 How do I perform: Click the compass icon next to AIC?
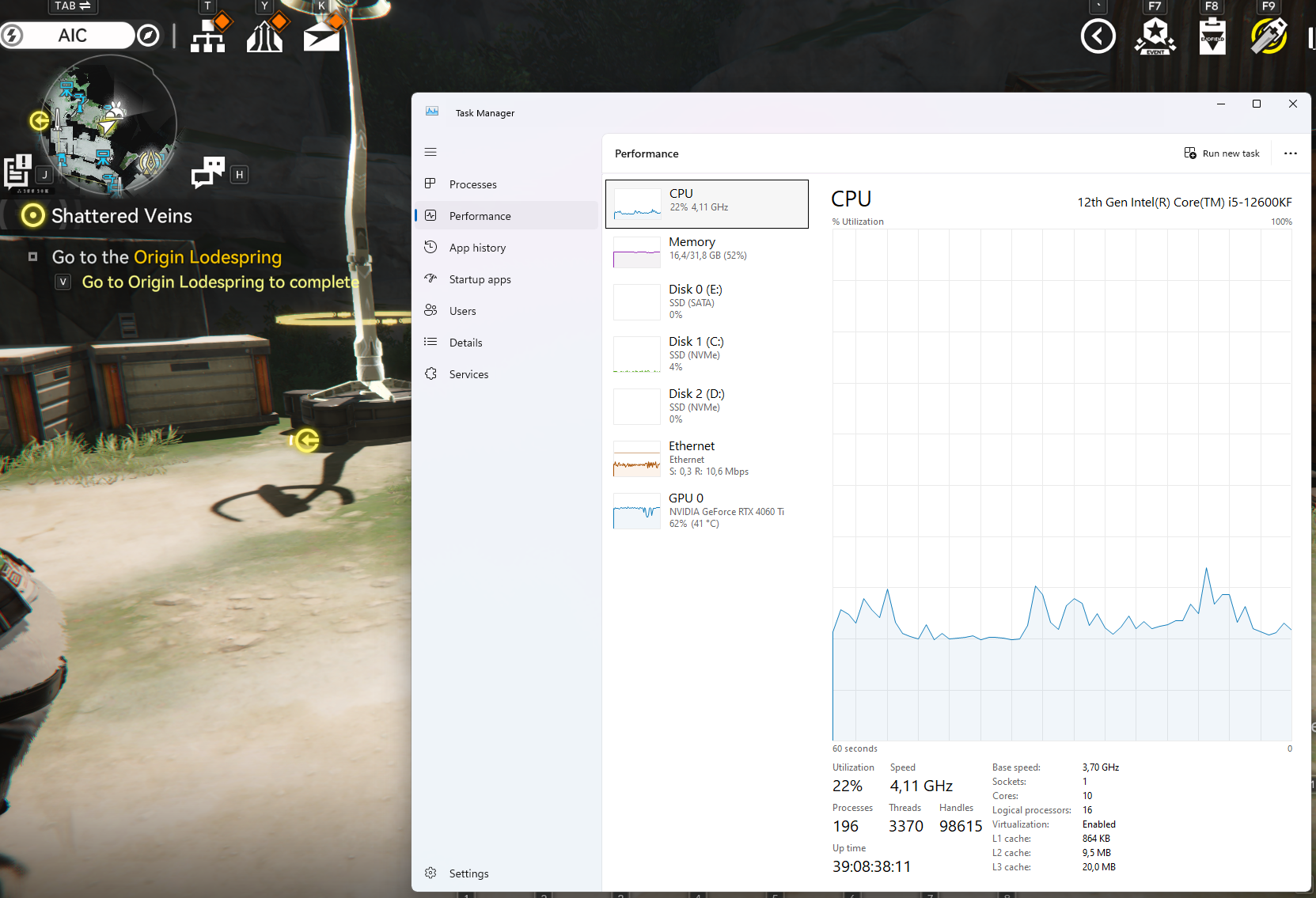click(x=148, y=36)
